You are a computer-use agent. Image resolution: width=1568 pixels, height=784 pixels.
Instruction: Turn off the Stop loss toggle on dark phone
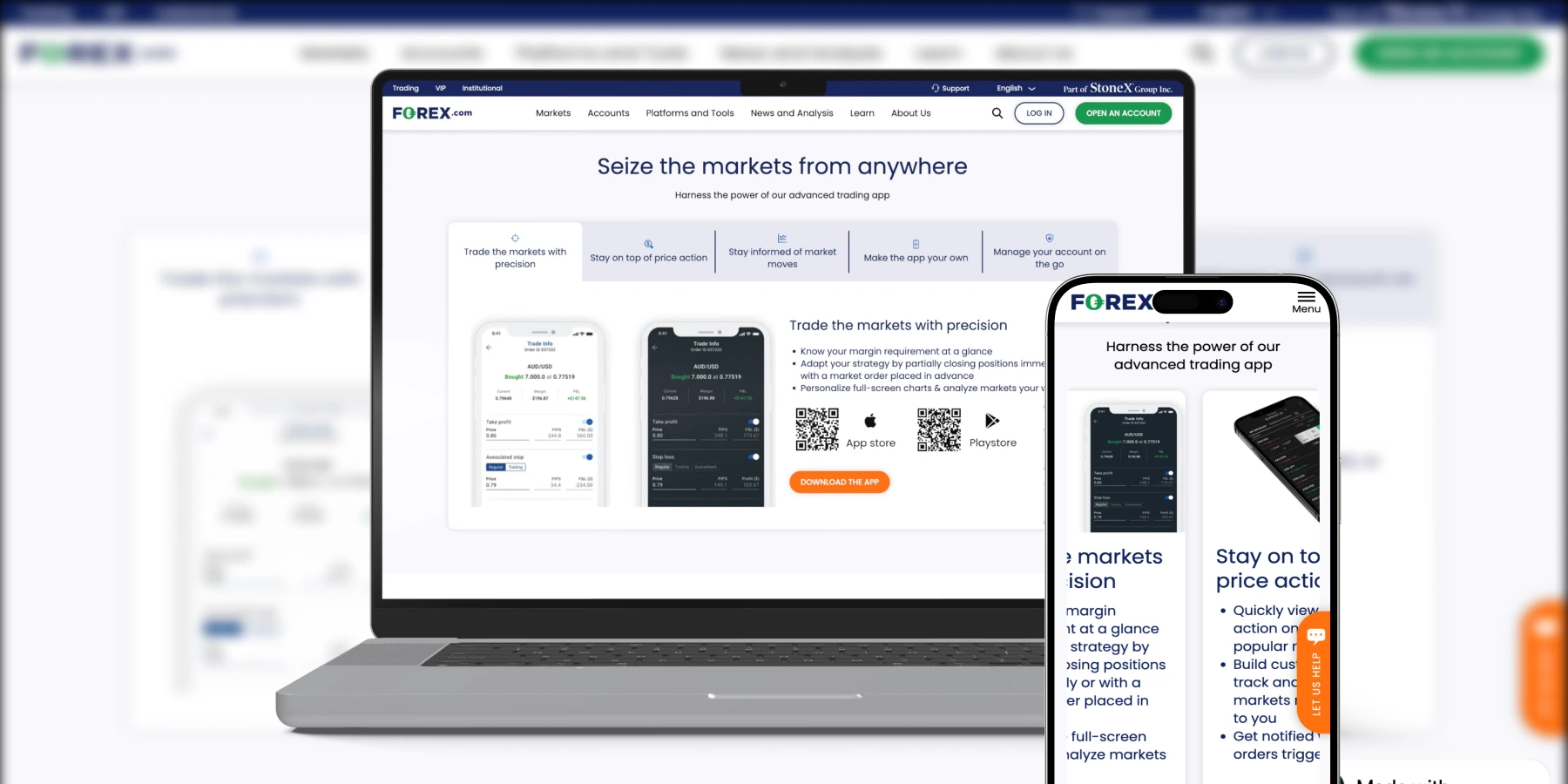tap(754, 457)
